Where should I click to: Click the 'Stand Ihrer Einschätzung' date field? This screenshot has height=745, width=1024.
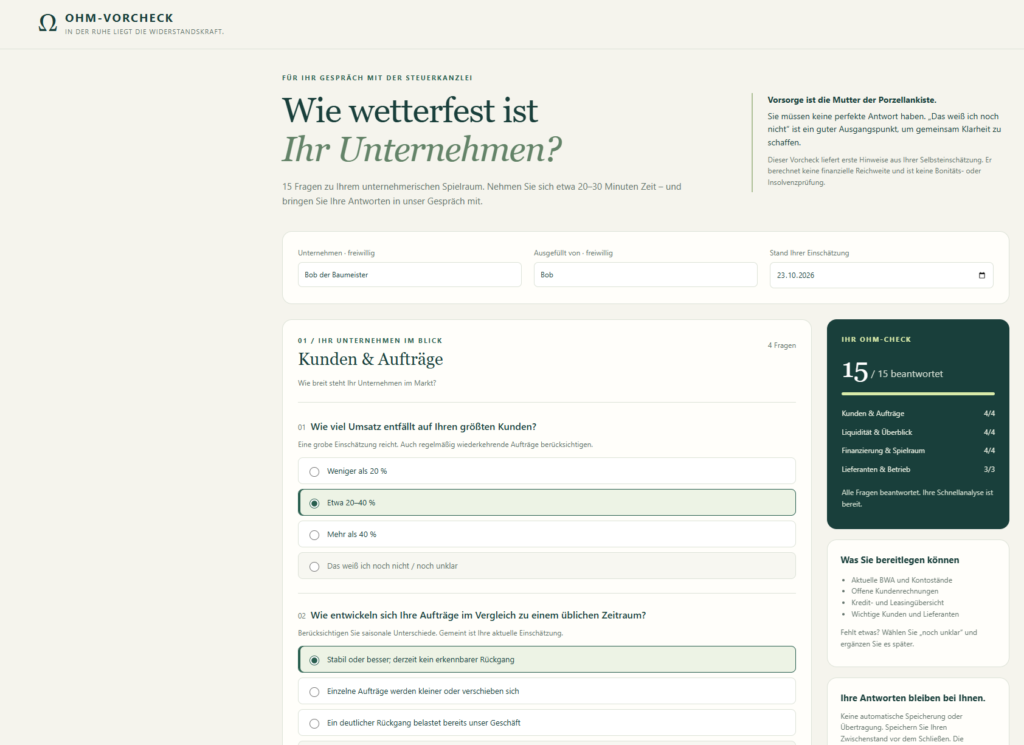[x=881, y=275]
